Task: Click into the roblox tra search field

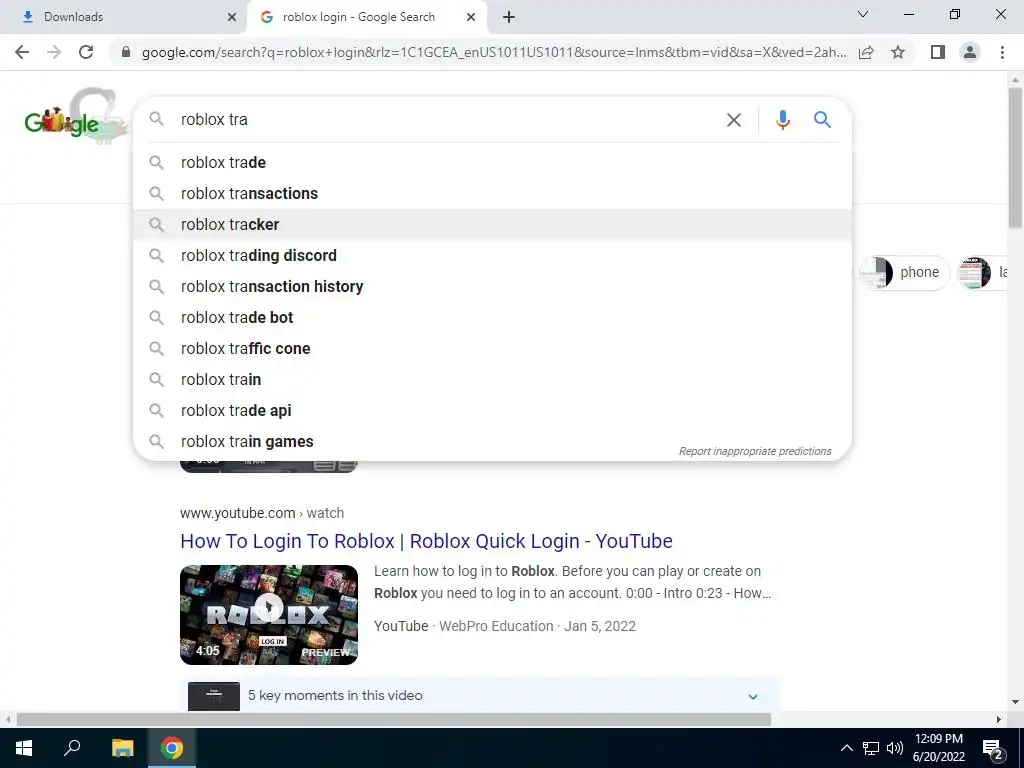Action: 447,120
